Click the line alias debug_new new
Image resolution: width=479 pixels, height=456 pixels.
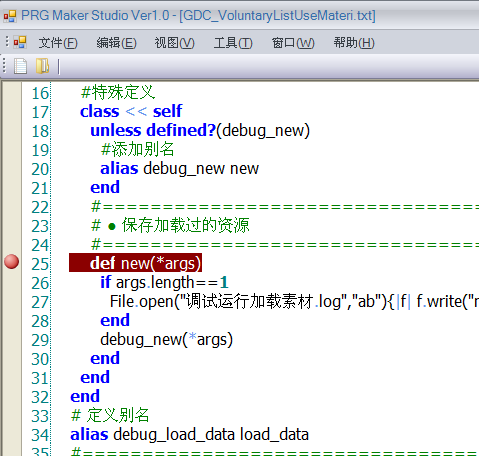[x=179, y=169]
